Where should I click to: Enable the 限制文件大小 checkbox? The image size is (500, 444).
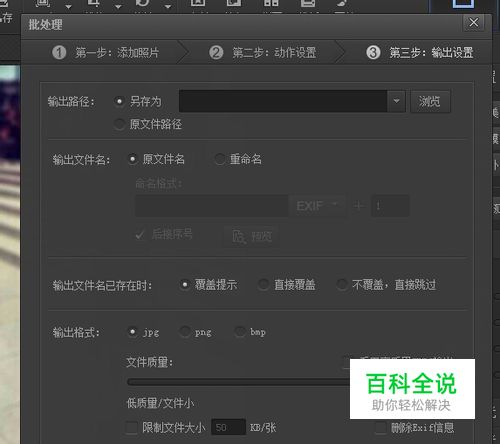[x=131, y=428]
